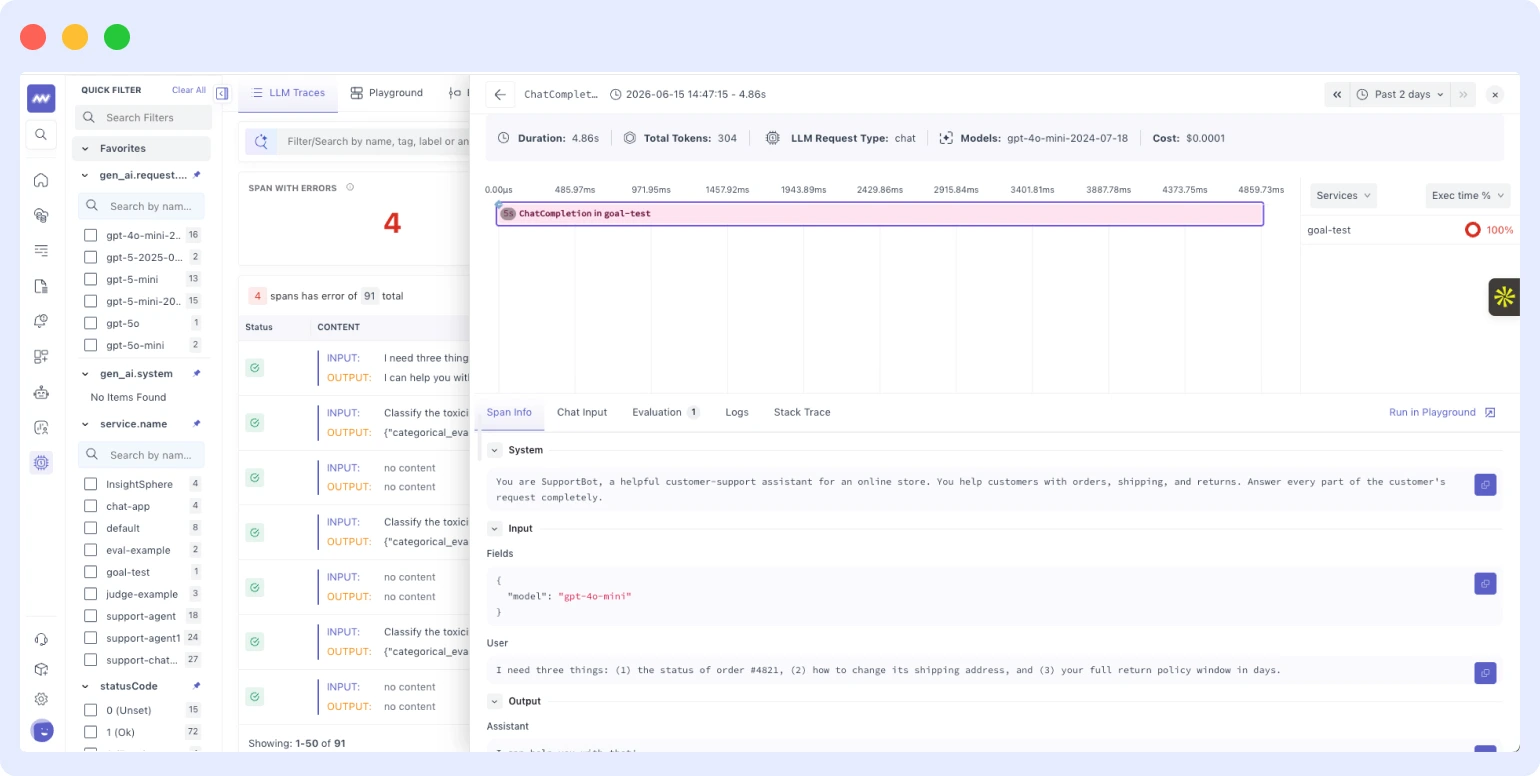Open the logs file icon in sidebar
1540x776 pixels.
click(41, 286)
